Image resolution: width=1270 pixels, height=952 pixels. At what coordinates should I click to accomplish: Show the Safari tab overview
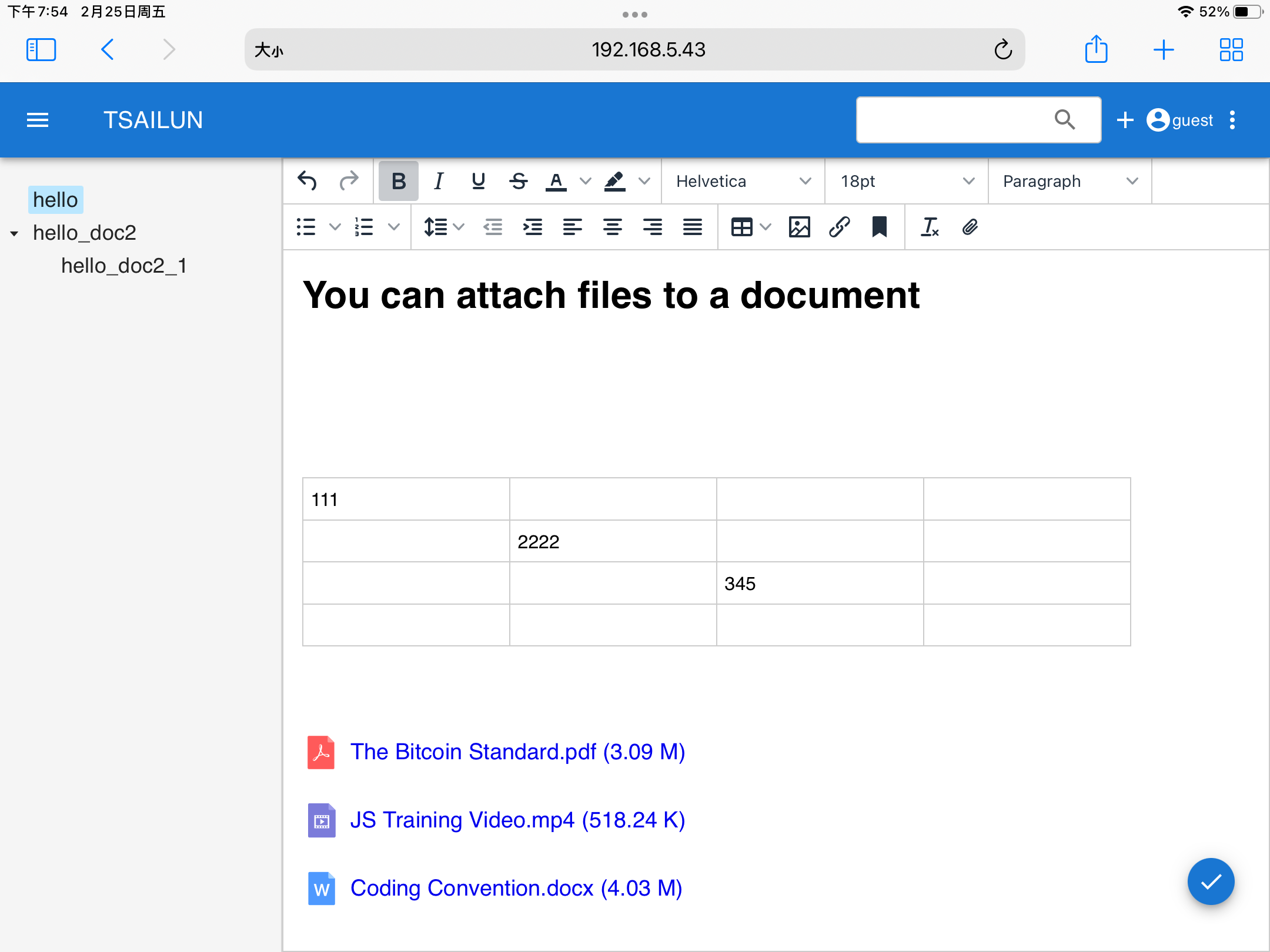coord(1231,49)
